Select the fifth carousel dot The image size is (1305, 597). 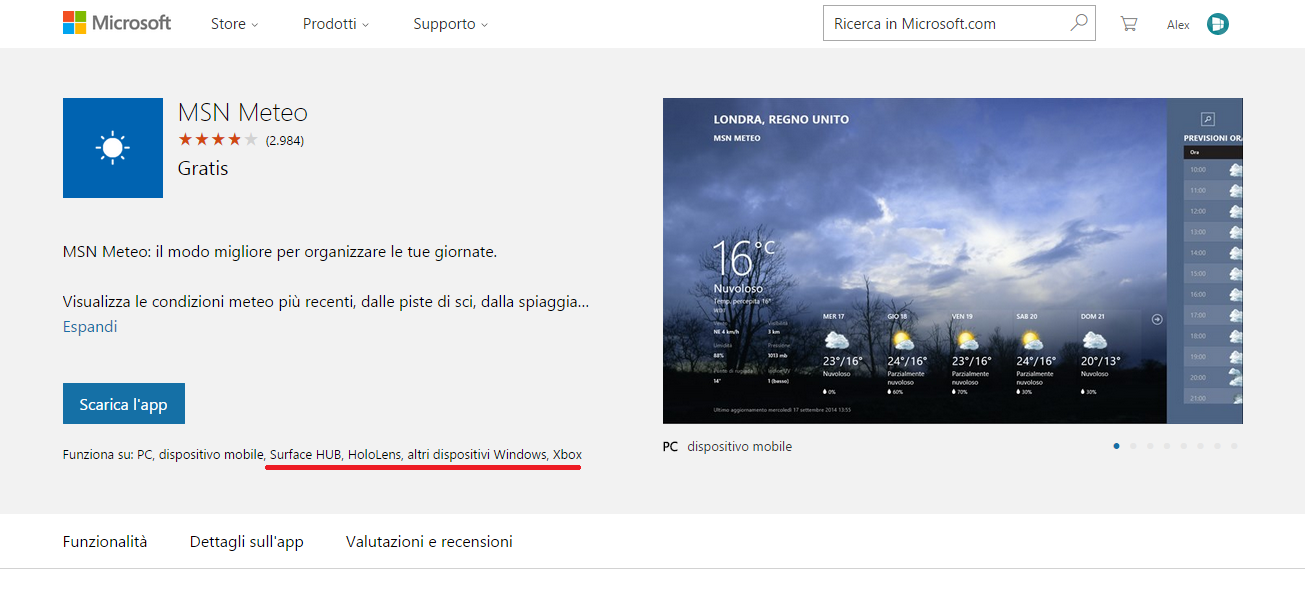pos(1184,446)
